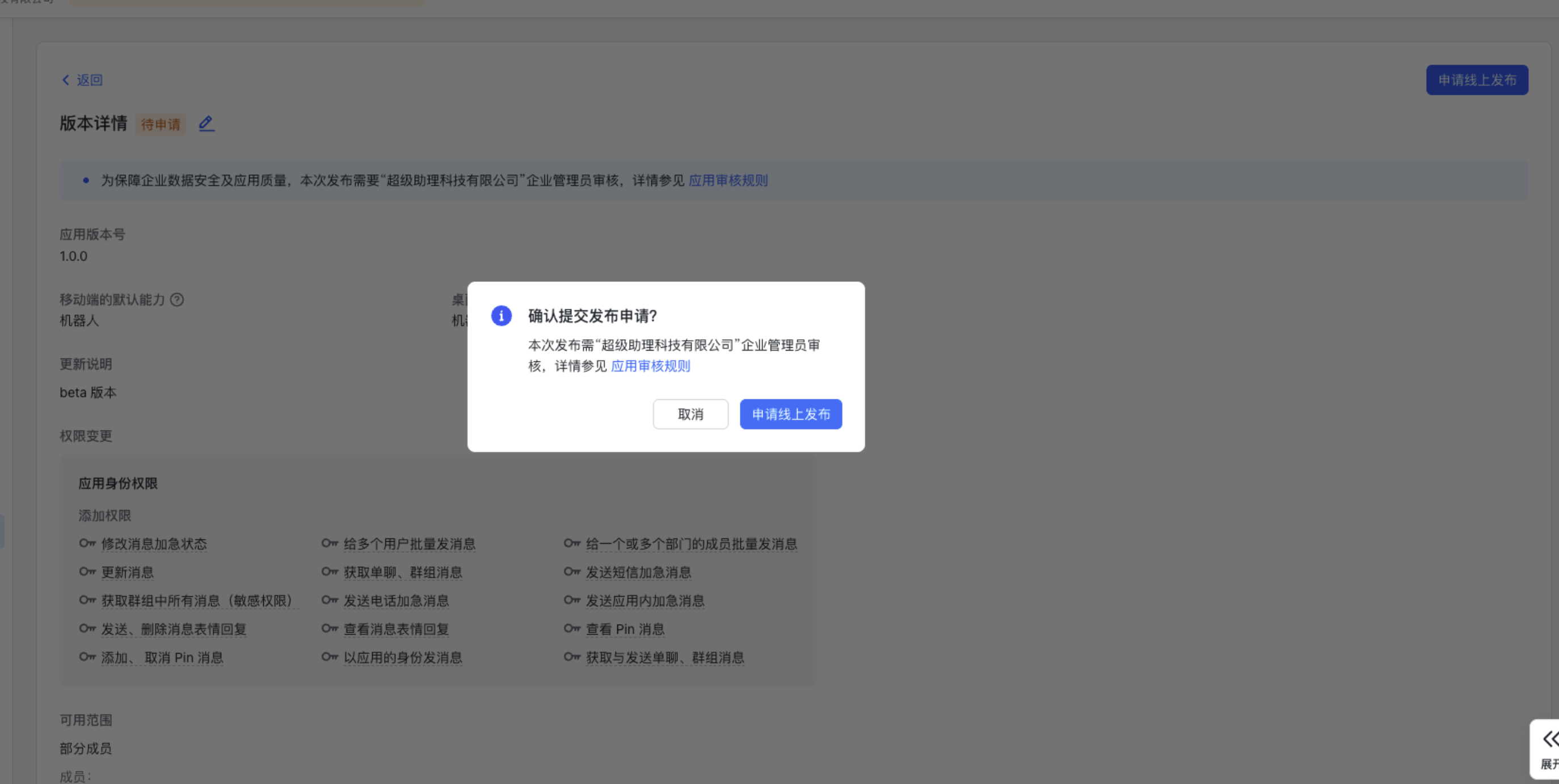
Task: Click permission 以应用的身份发消息
Action: [402, 657]
